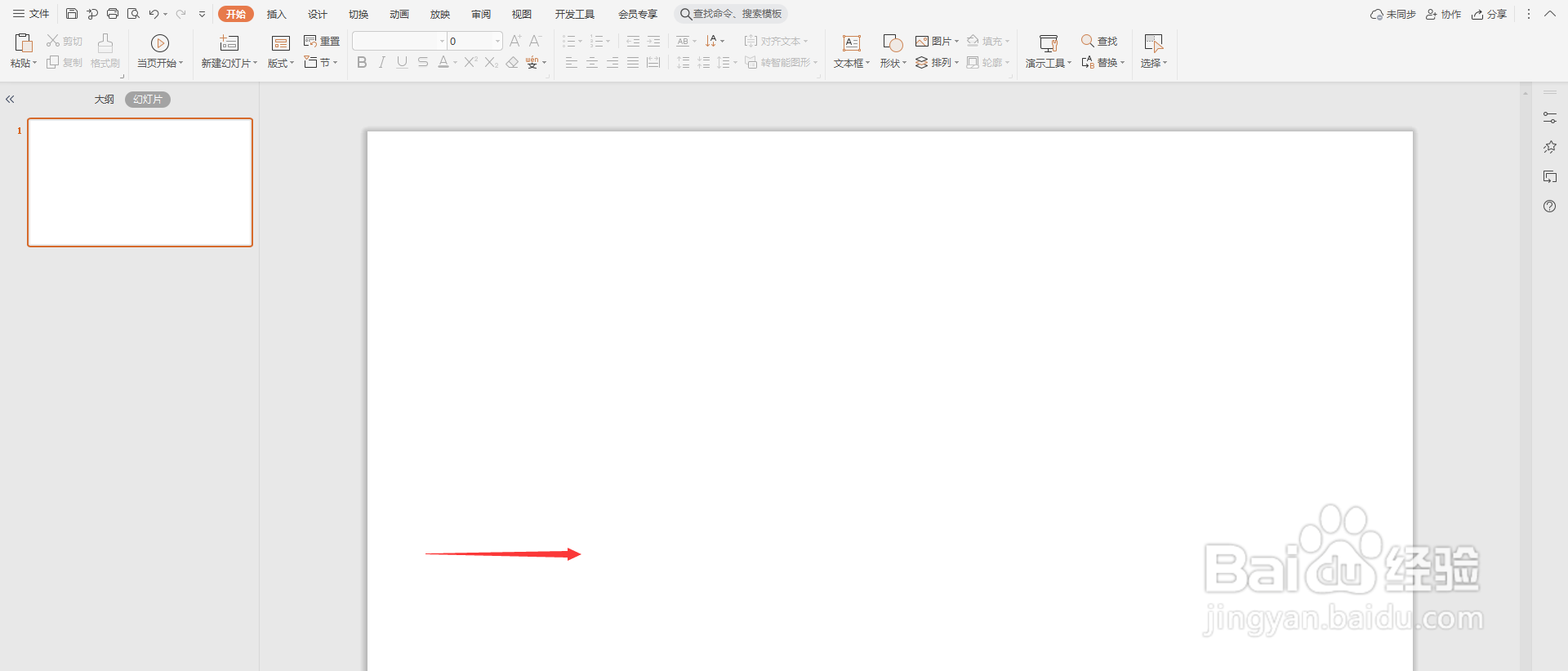Click the 新建幻灯片 new slide icon

pyautogui.click(x=229, y=42)
